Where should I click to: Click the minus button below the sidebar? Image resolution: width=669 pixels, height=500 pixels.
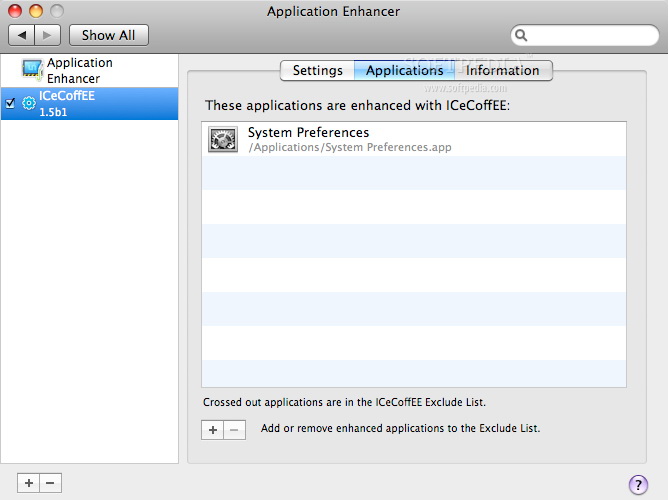click(50, 483)
